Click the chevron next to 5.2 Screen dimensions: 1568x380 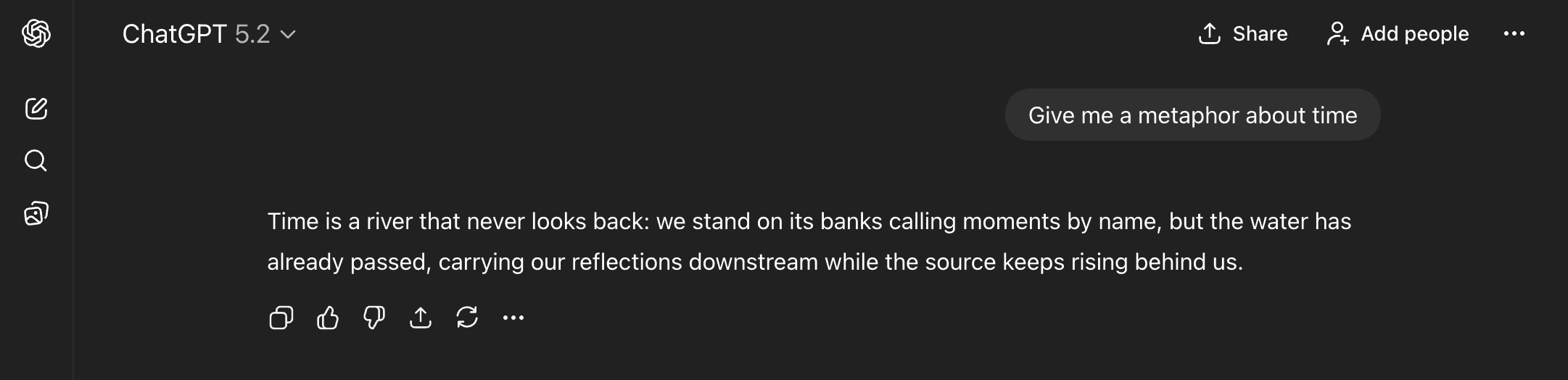tap(288, 34)
